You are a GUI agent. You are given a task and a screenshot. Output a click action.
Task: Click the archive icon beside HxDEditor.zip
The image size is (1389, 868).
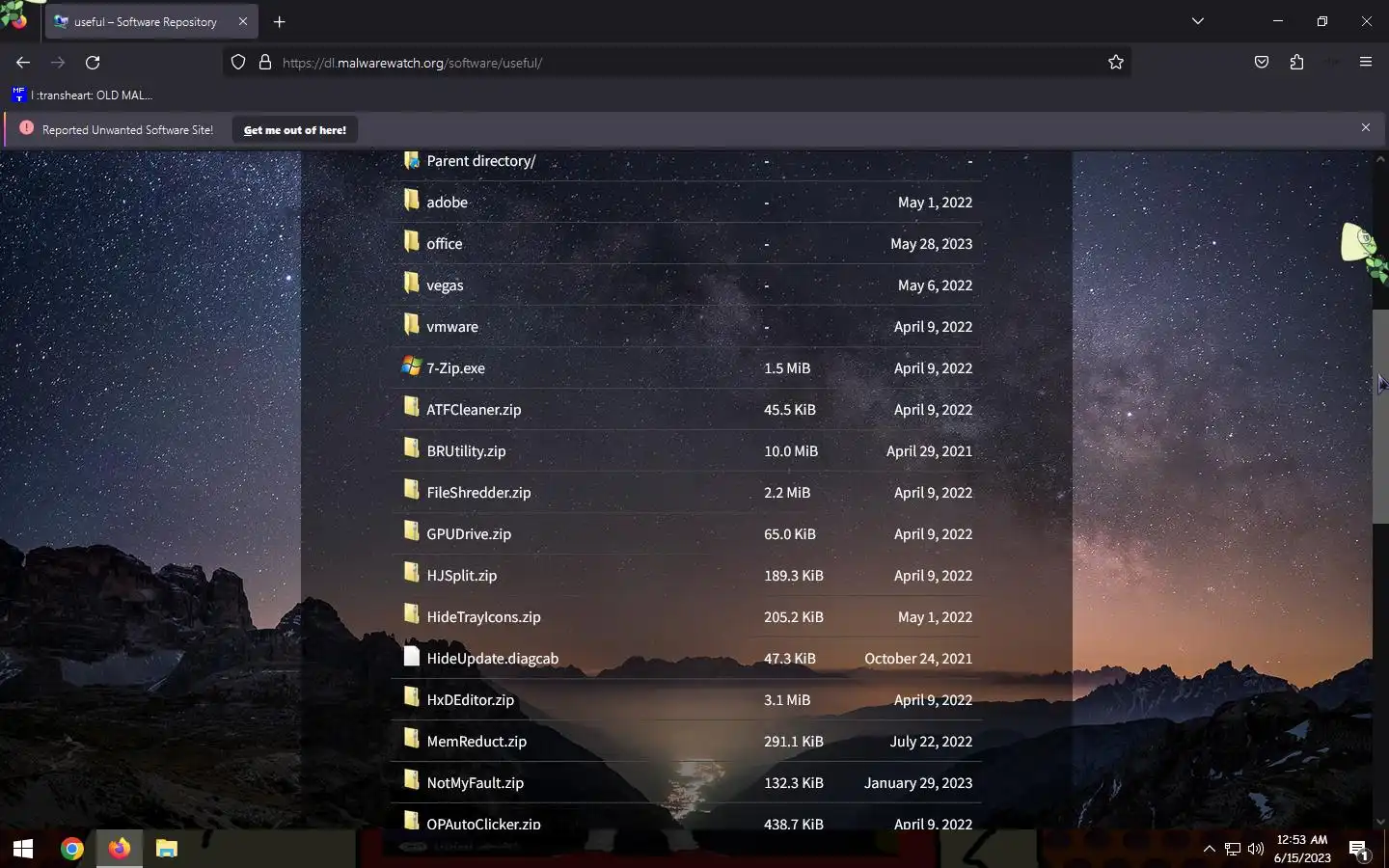click(411, 697)
